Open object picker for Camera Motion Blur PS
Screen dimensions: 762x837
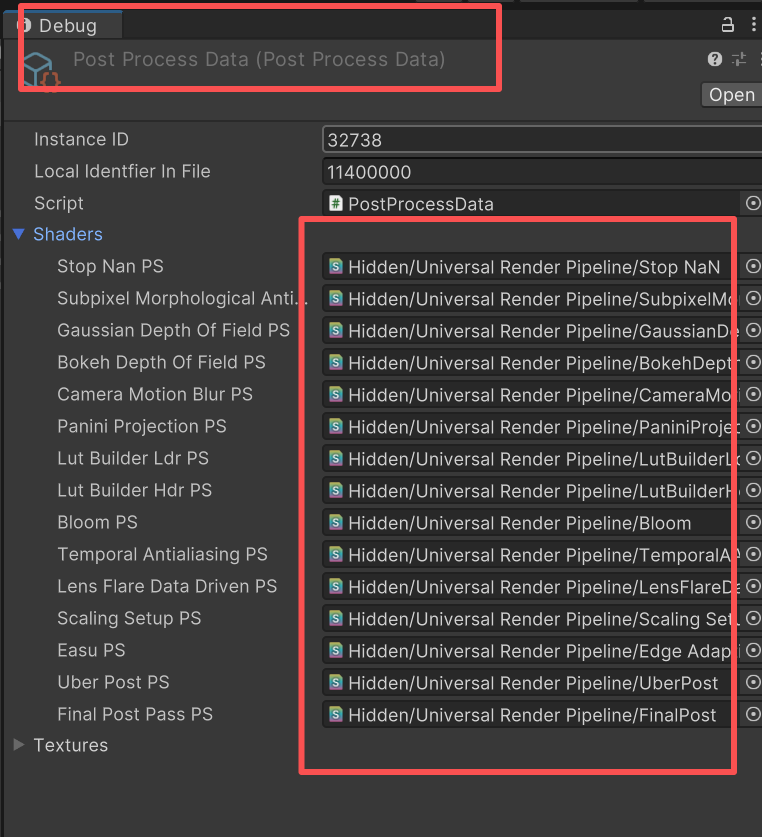click(x=752, y=394)
